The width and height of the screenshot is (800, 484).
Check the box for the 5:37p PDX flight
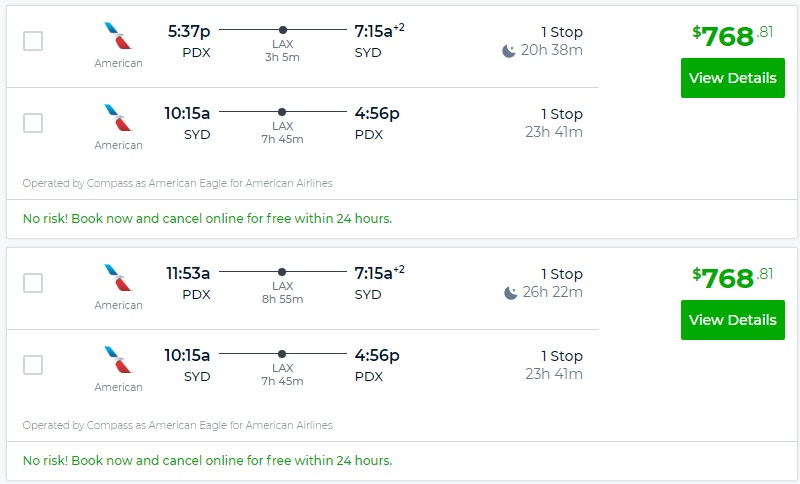[33, 41]
